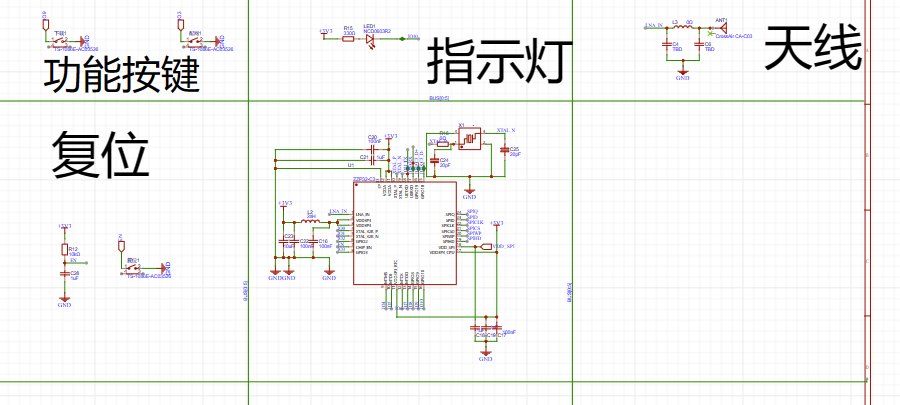
Task: Click the 功能按键 section title text
Action: point(116,76)
